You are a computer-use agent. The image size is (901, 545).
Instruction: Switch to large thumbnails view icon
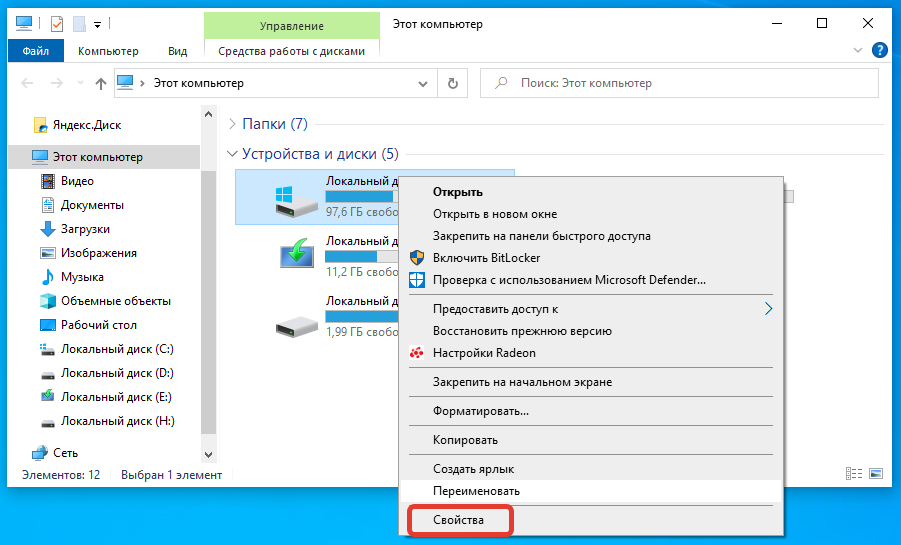(875, 474)
